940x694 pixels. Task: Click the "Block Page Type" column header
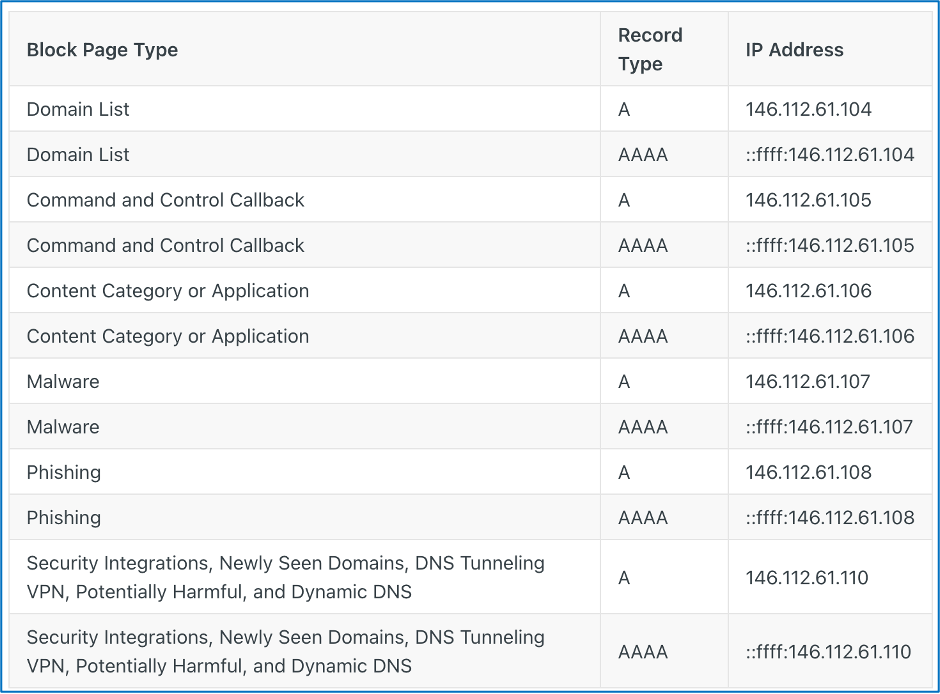[102, 50]
